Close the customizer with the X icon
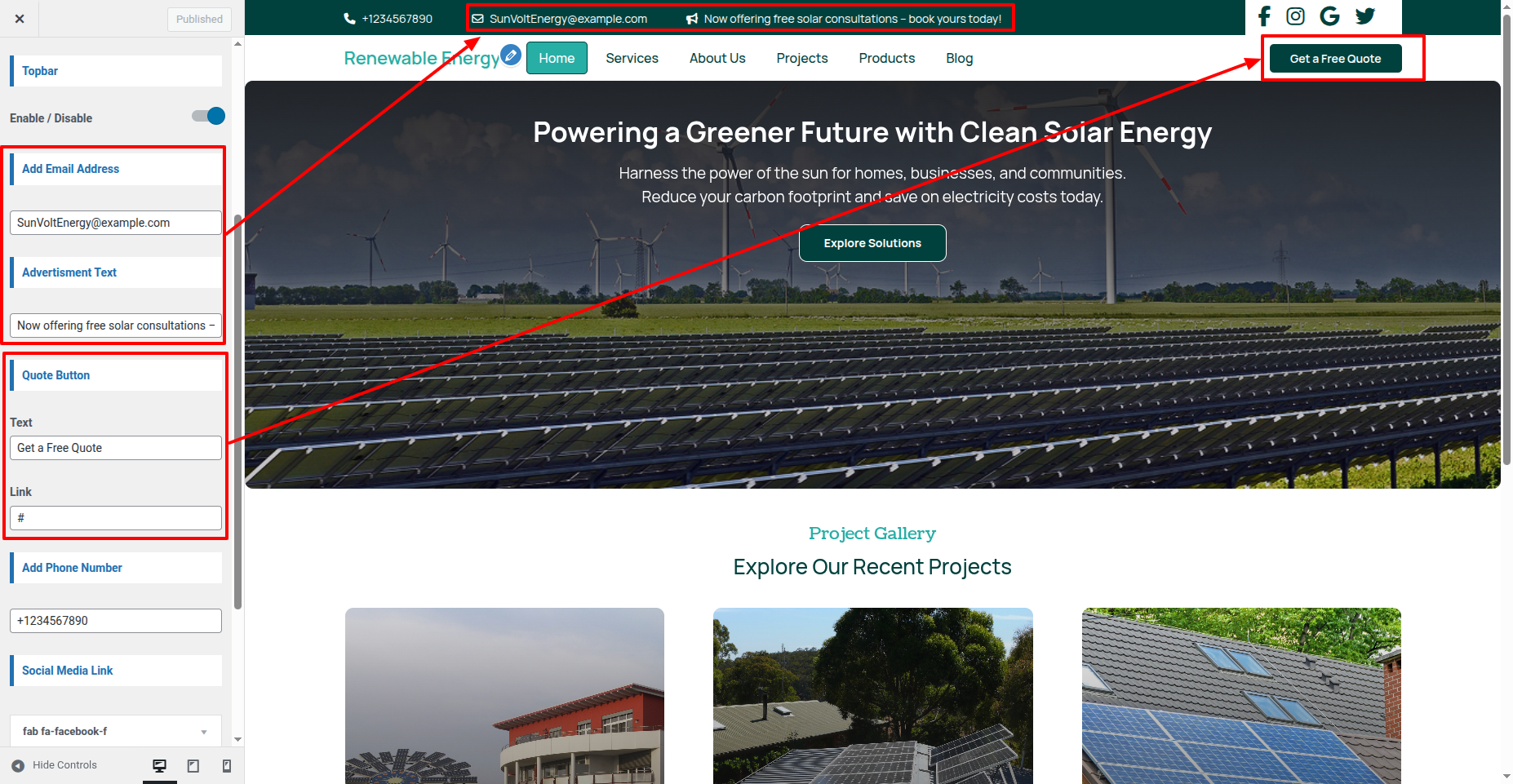The height and width of the screenshot is (784, 1513). [20, 19]
